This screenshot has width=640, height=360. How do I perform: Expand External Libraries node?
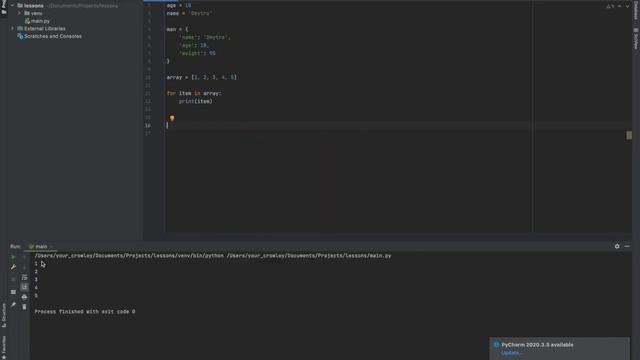pos(12,29)
